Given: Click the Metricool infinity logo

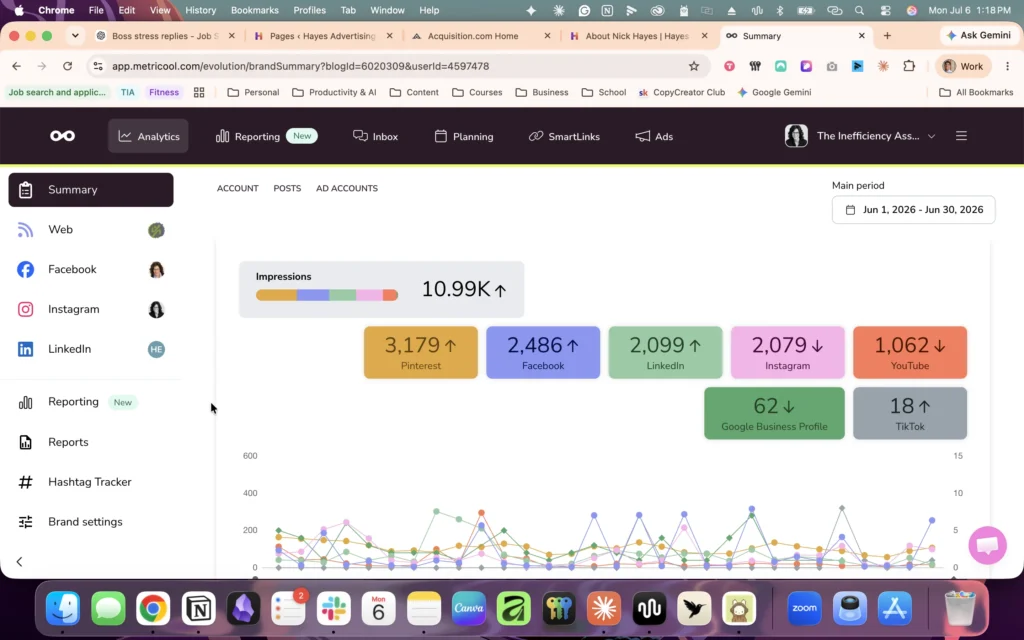Looking at the screenshot, I should 63,136.
